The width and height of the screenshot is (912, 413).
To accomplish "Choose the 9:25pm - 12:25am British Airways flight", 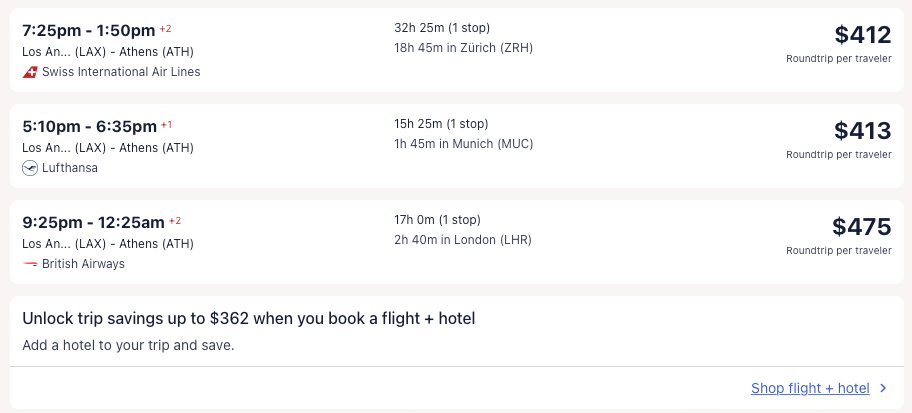I will 94,222.
